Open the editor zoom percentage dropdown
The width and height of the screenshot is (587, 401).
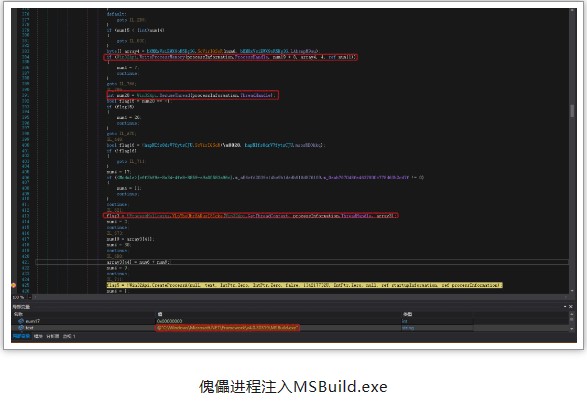(x=30, y=297)
